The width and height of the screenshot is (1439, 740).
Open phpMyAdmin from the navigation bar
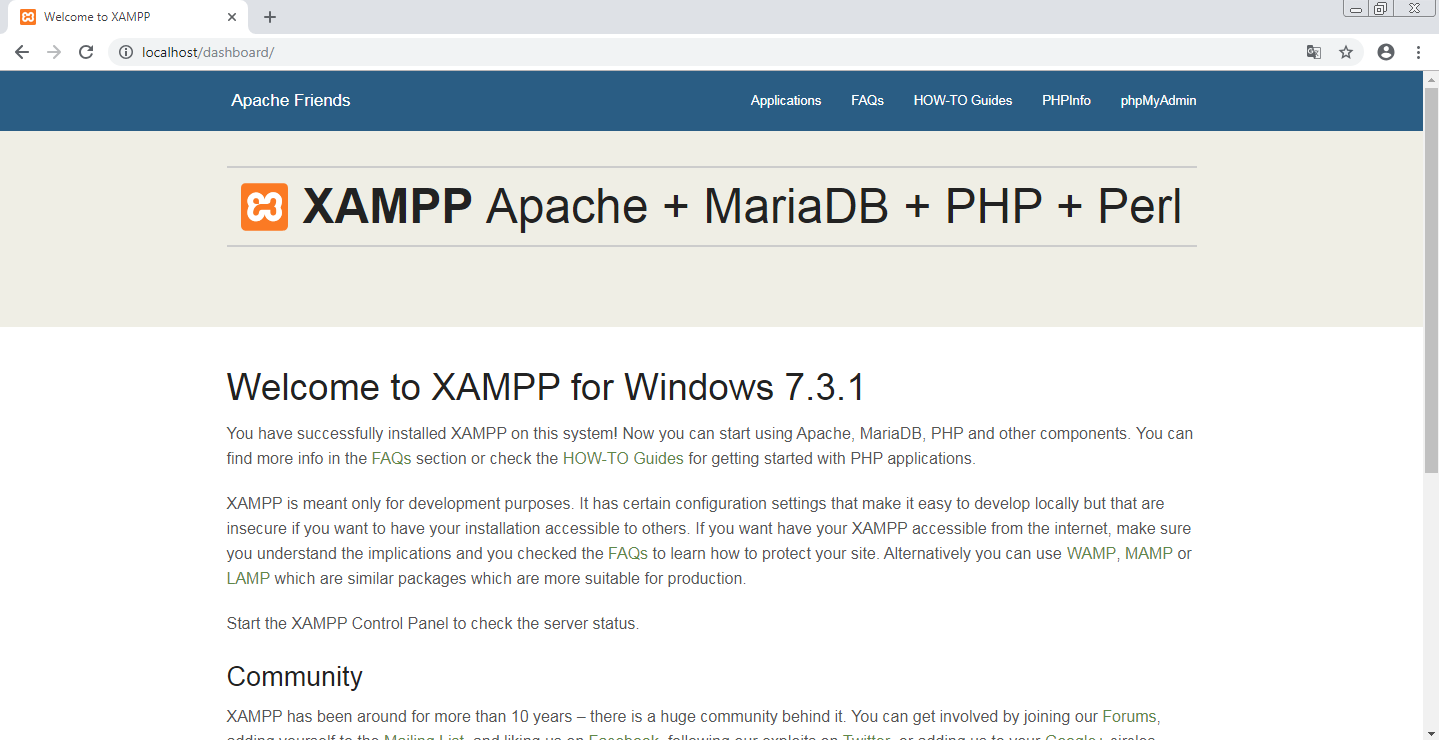1157,100
